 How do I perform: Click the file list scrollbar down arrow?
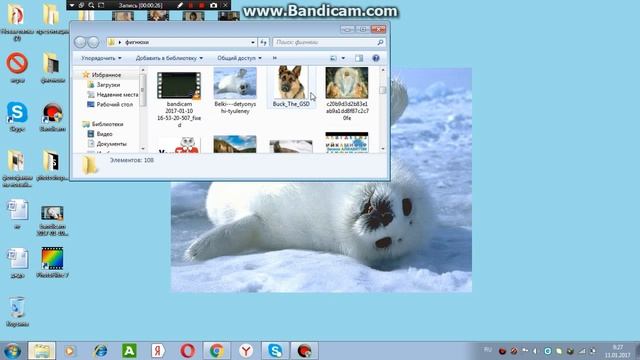point(382,149)
